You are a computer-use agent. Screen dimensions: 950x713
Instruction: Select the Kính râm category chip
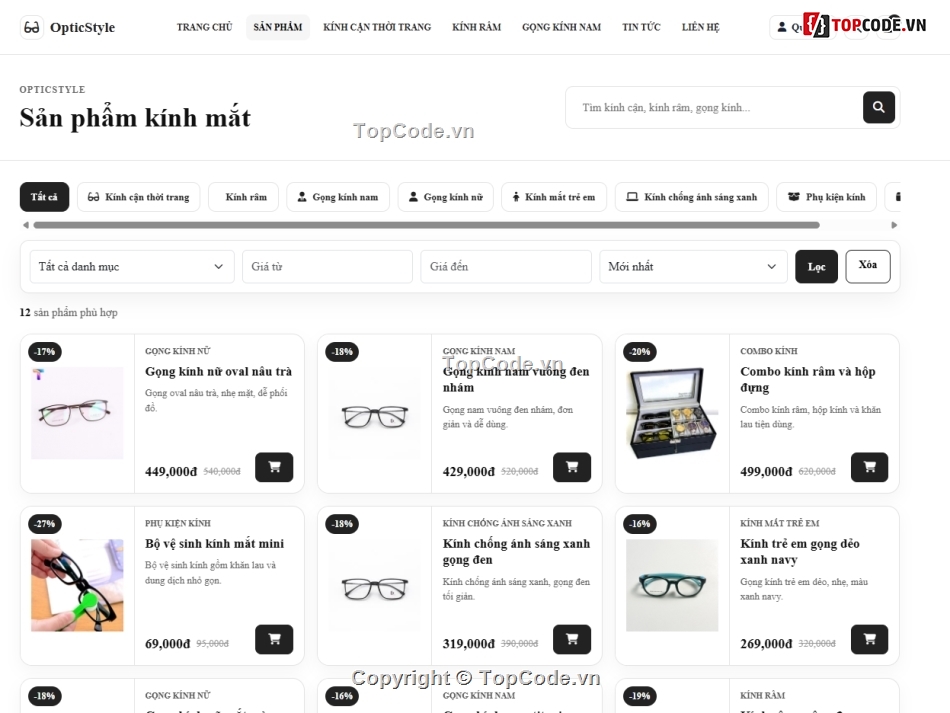coord(244,197)
